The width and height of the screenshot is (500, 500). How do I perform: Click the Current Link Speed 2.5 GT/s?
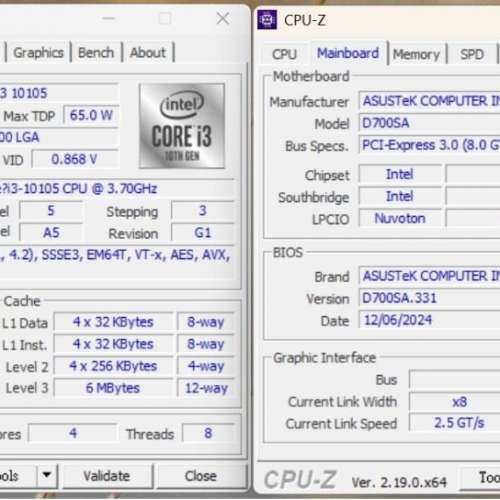(x=455, y=423)
